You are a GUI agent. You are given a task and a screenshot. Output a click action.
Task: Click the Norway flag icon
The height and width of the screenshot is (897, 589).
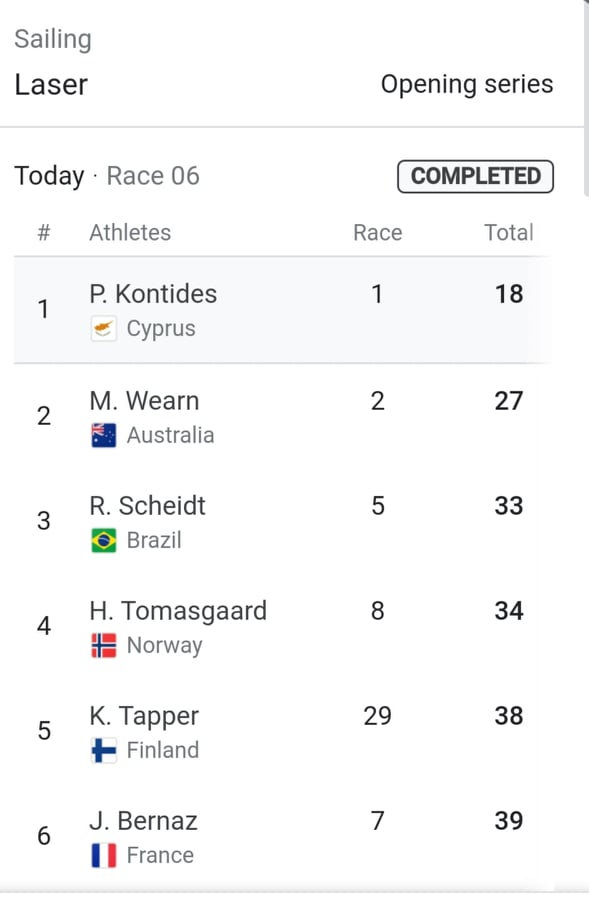click(x=104, y=645)
